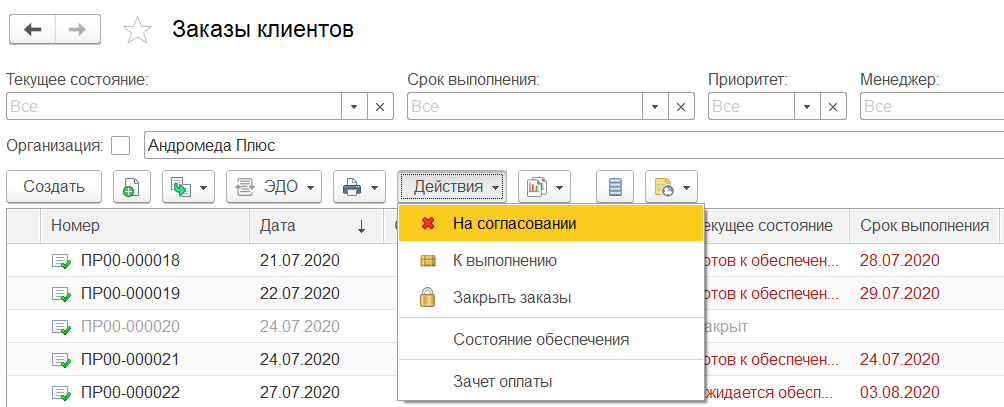Click the document with clock icon
Image resolution: width=1004 pixels, height=407 pixels.
click(x=671, y=186)
